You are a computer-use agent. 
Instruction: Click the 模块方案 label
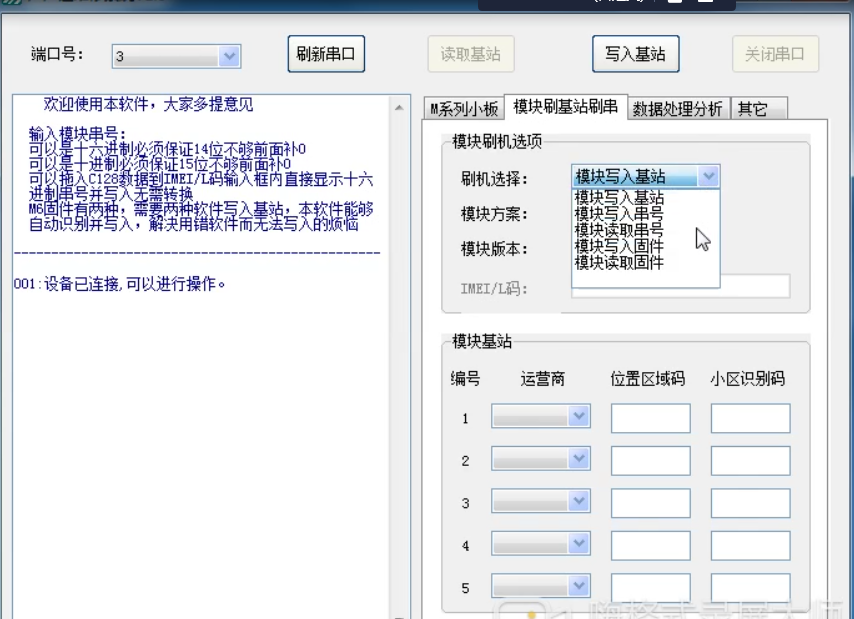[494, 214]
